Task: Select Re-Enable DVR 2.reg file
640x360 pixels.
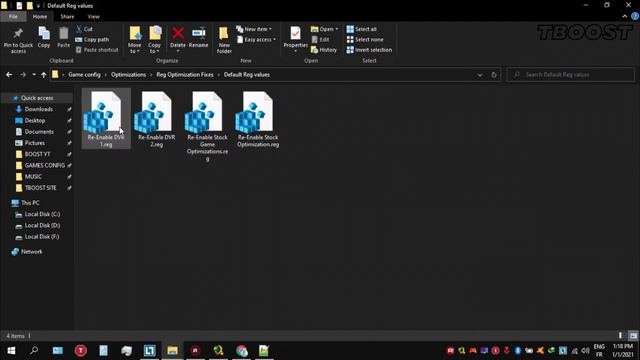Action: [x=156, y=119]
